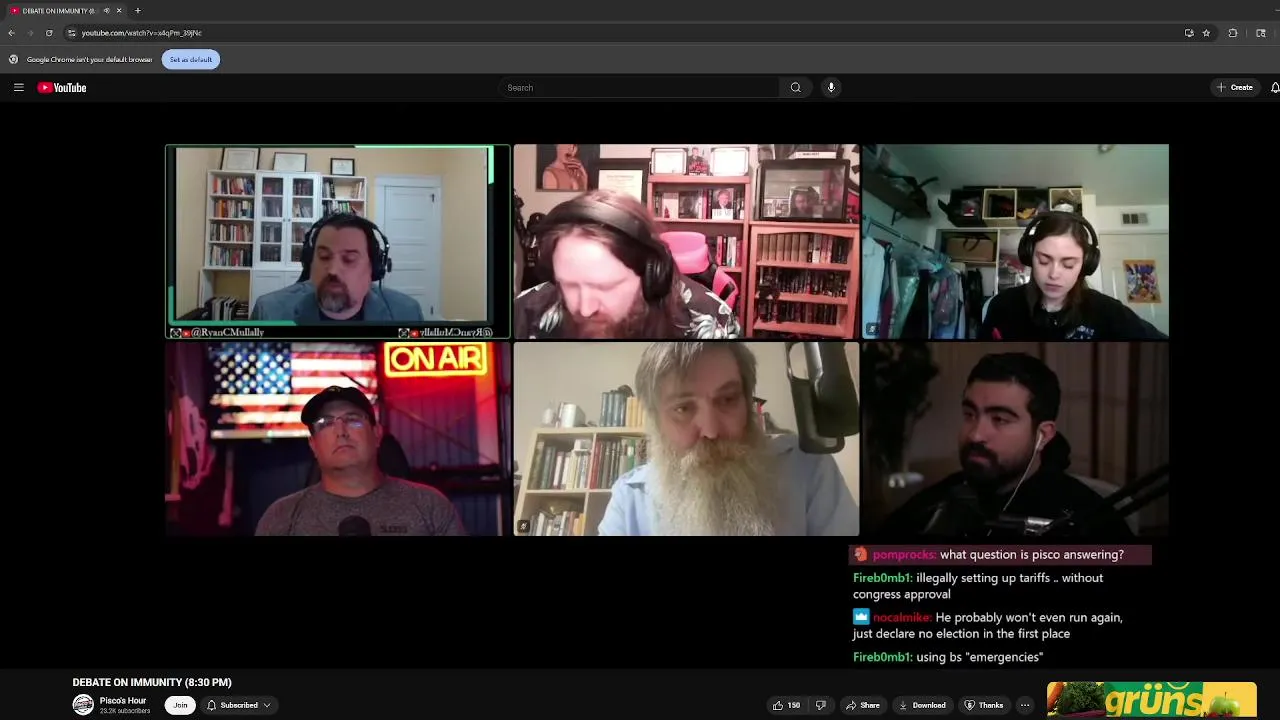Screen dimensions: 1280x720
Task: Click the Chrome icon in default-browser infobar
Action: click(x=13, y=59)
